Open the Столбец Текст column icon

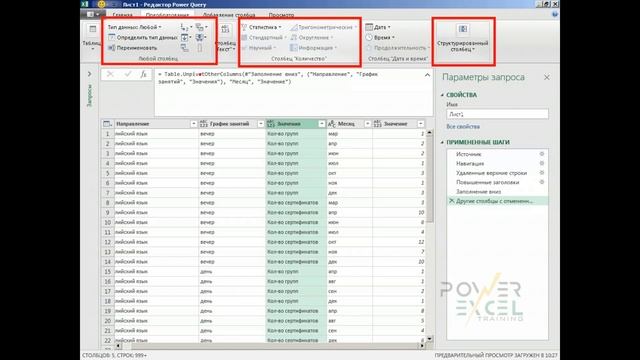[225, 29]
